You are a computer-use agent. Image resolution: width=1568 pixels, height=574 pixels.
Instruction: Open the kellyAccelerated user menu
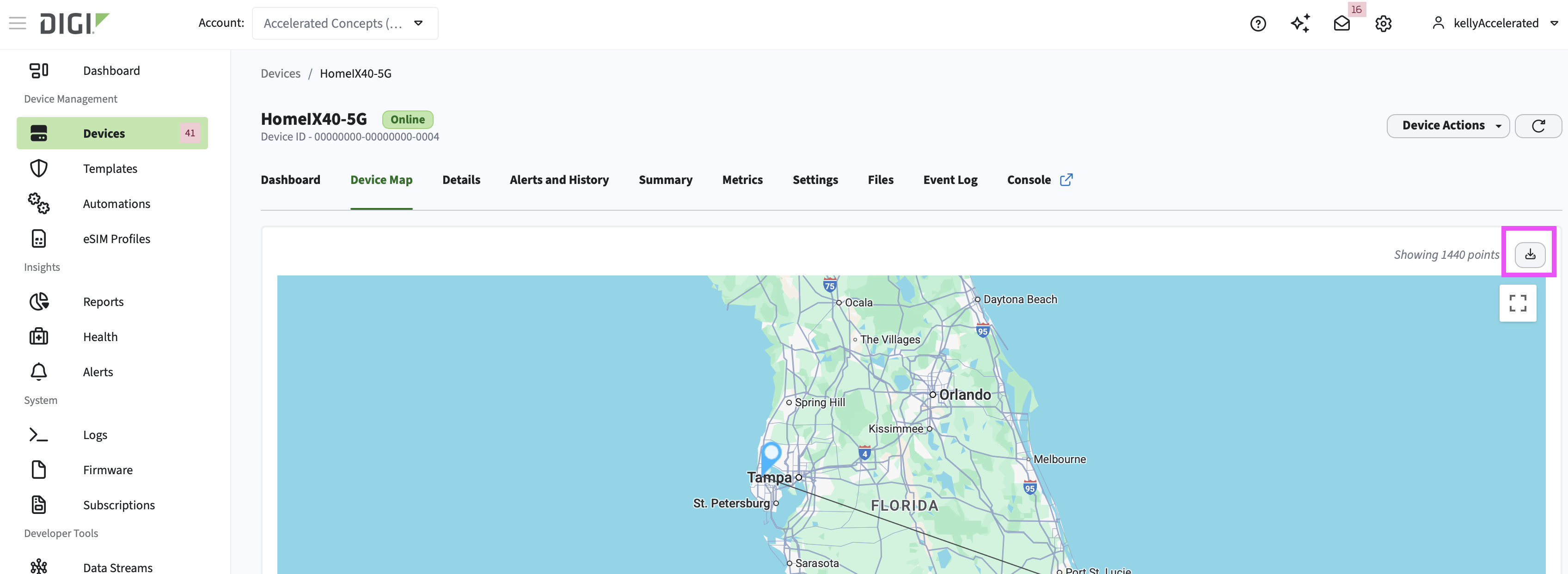click(1495, 24)
